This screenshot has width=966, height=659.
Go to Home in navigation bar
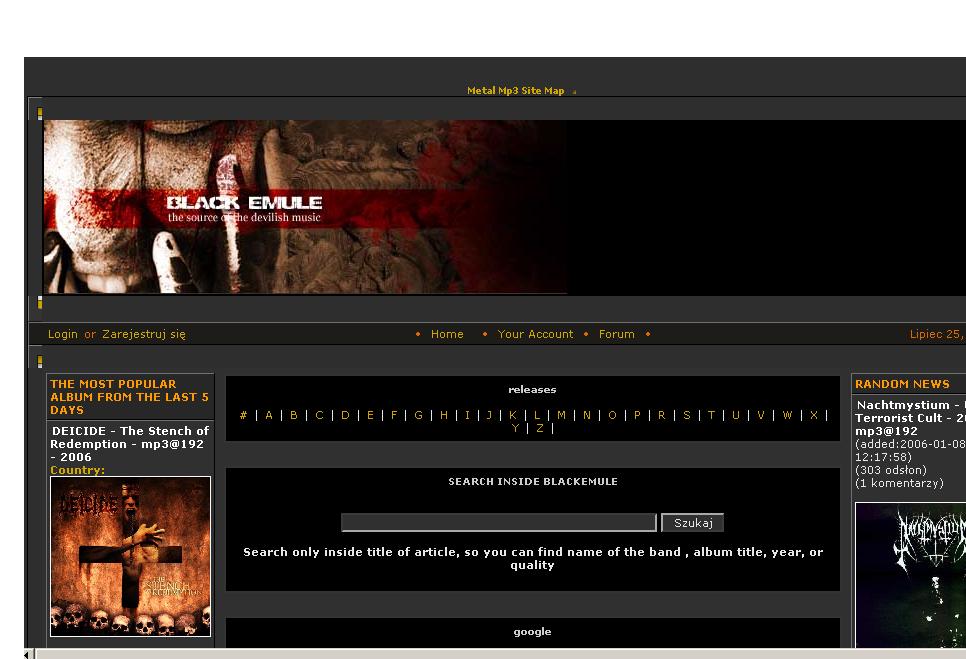(447, 334)
